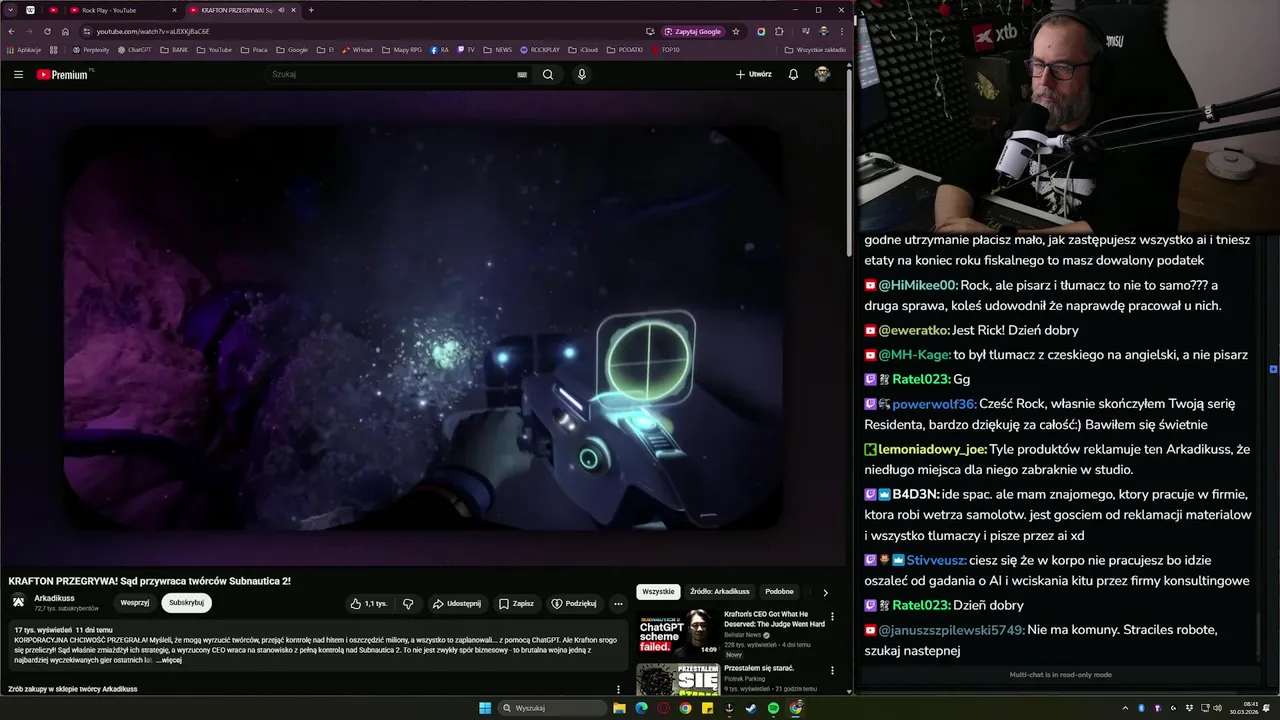The height and width of the screenshot is (720, 1280).
Task: Go back with browser back arrow
Action: pos(11,31)
